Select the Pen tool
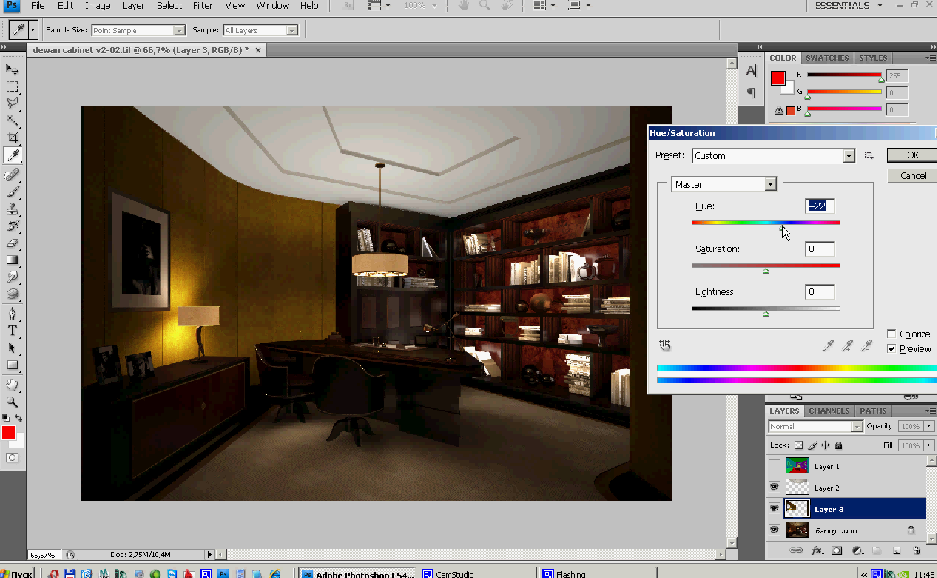The height and width of the screenshot is (578, 937). coord(12,314)
